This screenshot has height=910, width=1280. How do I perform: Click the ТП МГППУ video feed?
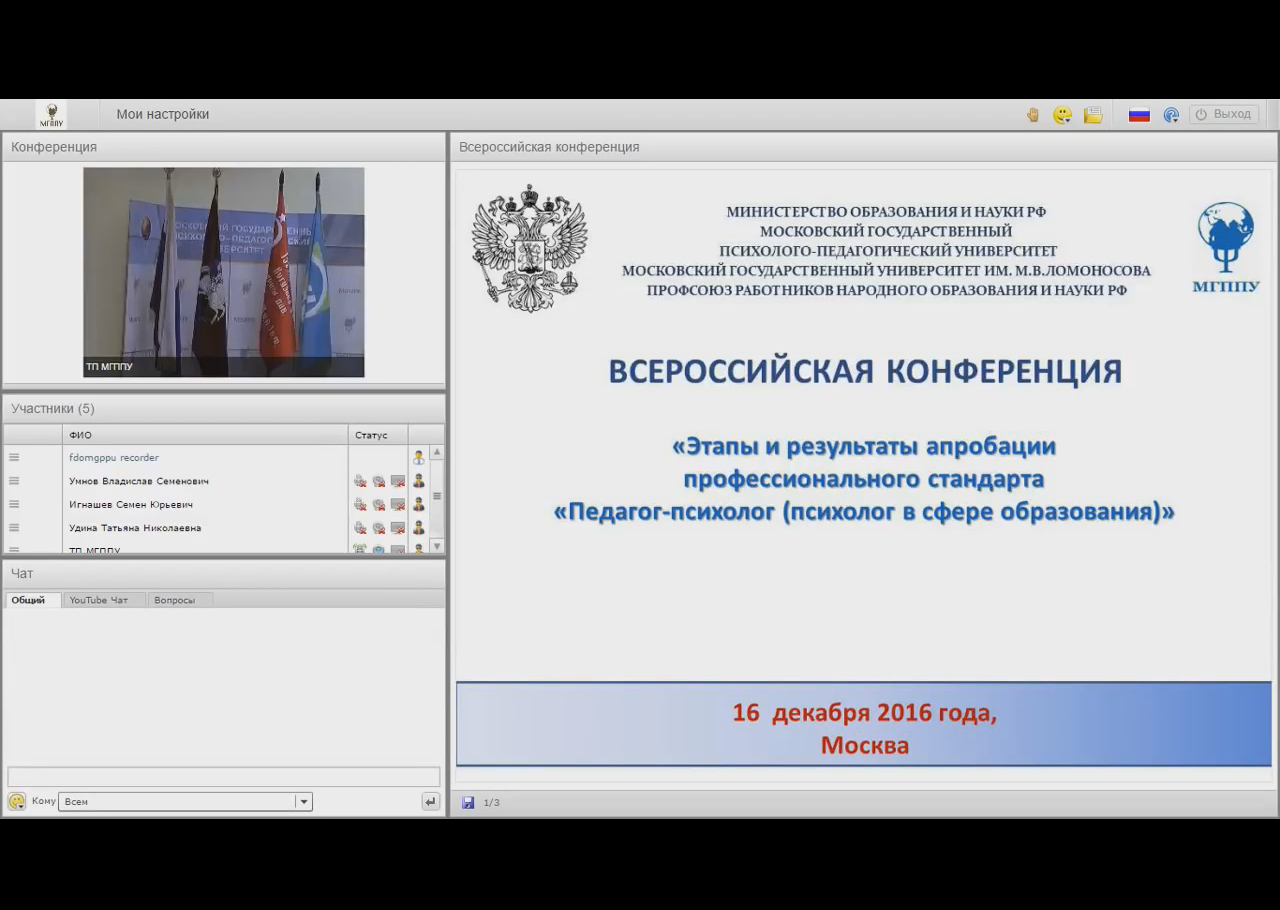coord(224,272)
